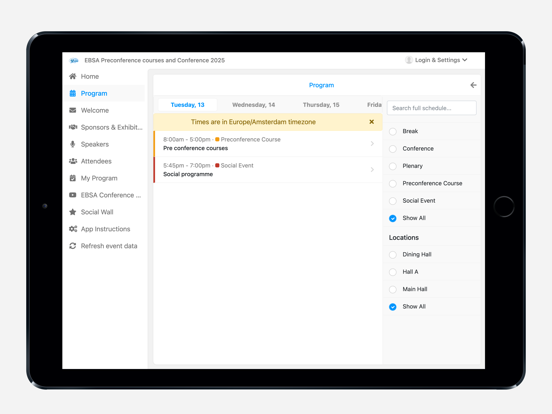The height and width of the screenshot is (414, 552).
Task: Click the orange Preconference Course color square
Action: click(217, 139)
